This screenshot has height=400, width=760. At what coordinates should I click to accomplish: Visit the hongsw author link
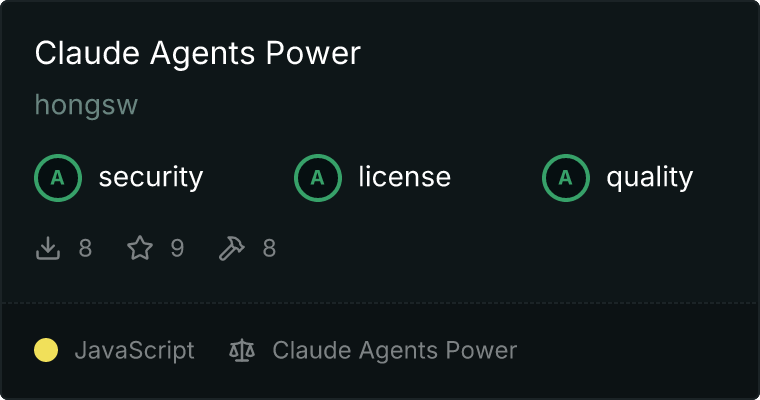coord(86,105)
